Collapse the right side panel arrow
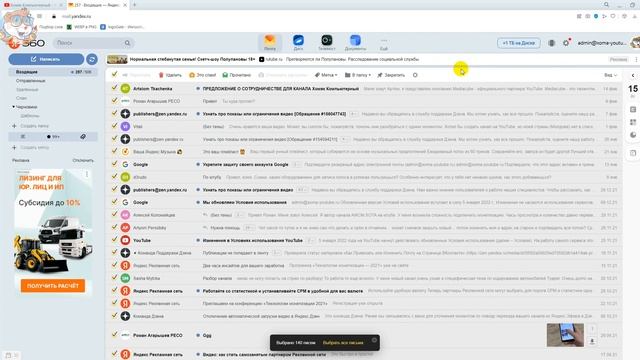Viewport: 640px width, 360px height. tap(633, 76)
